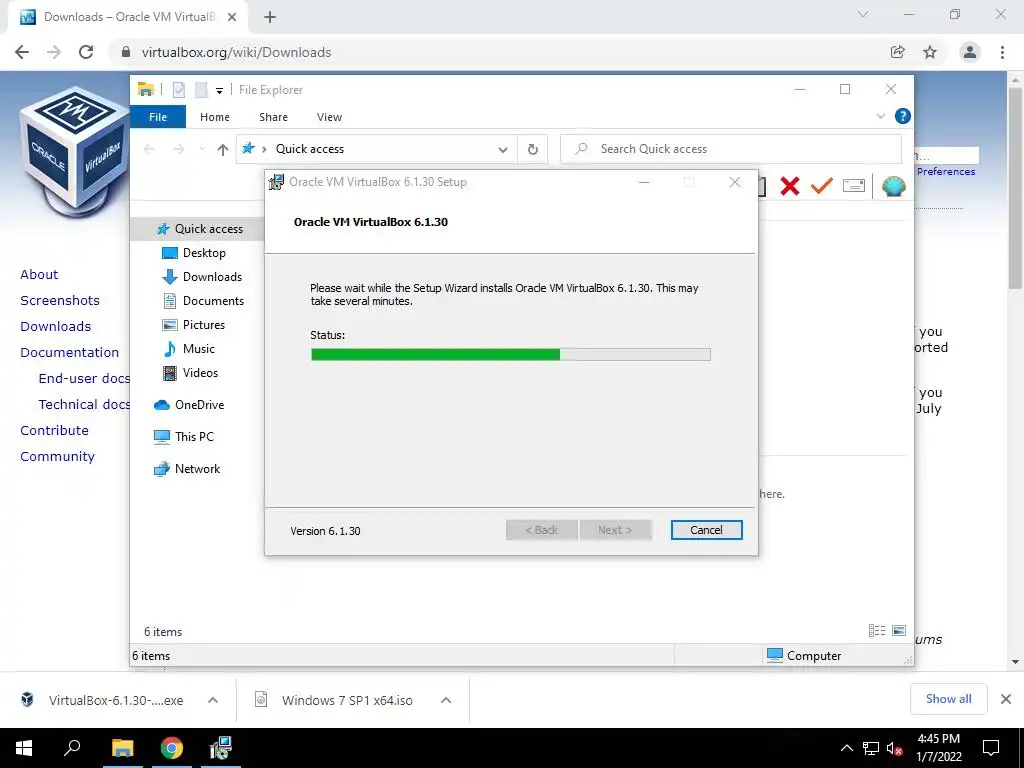Click the installation progress bar
Viewport: 1024px width, 768px height.
(511, 354)
